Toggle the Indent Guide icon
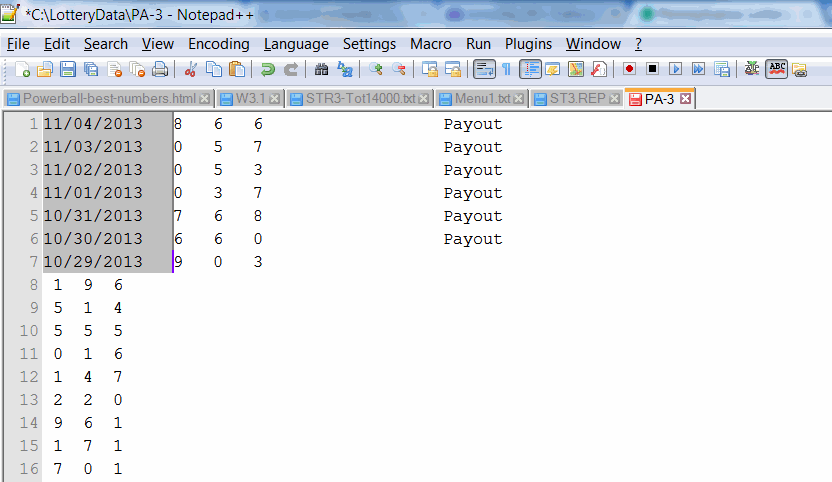 (530, 70)
